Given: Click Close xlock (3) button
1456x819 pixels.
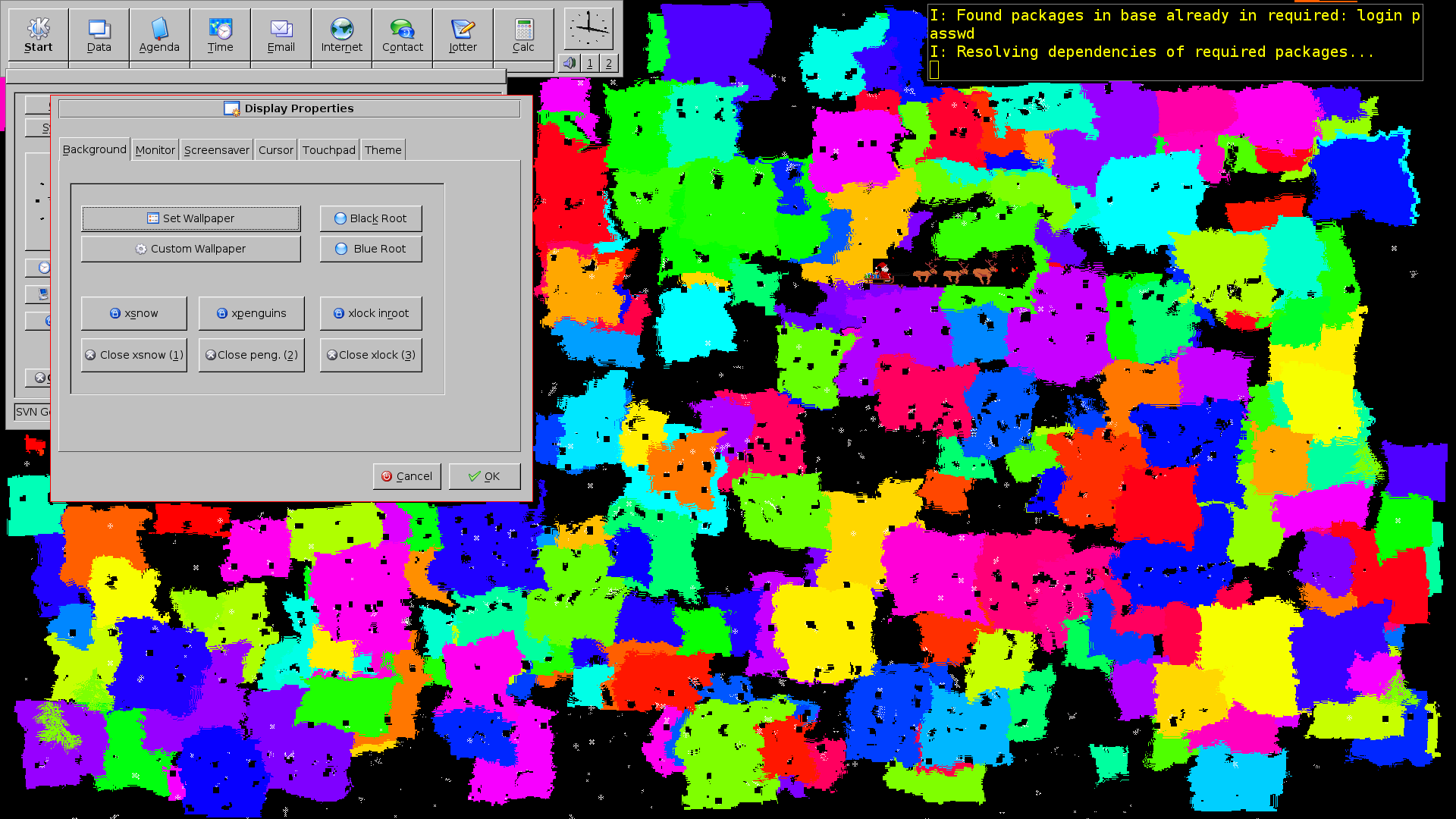Looking at the screenshot, I should [370, 355].
